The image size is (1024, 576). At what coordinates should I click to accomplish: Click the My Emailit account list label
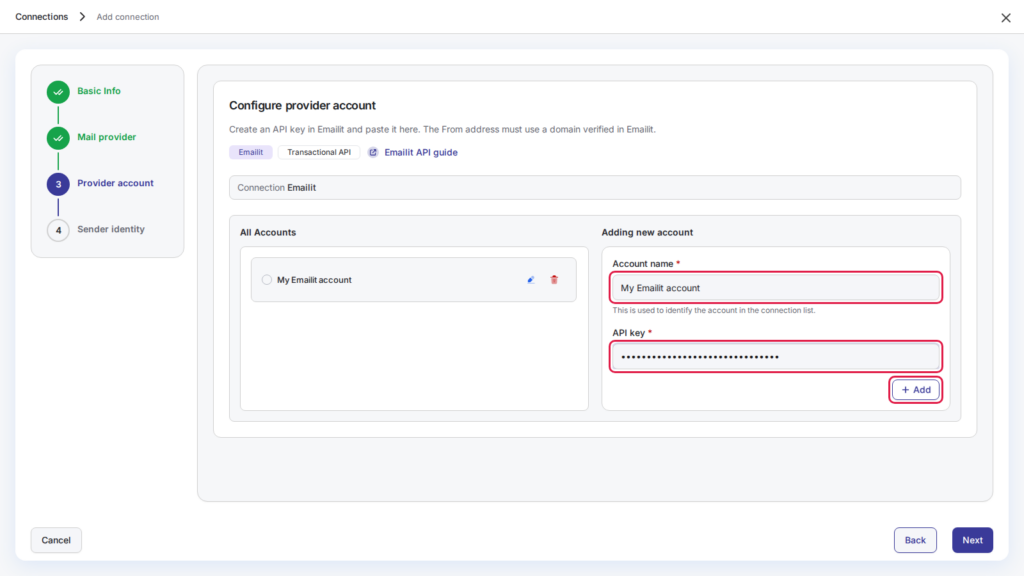[x=314, y=280]
